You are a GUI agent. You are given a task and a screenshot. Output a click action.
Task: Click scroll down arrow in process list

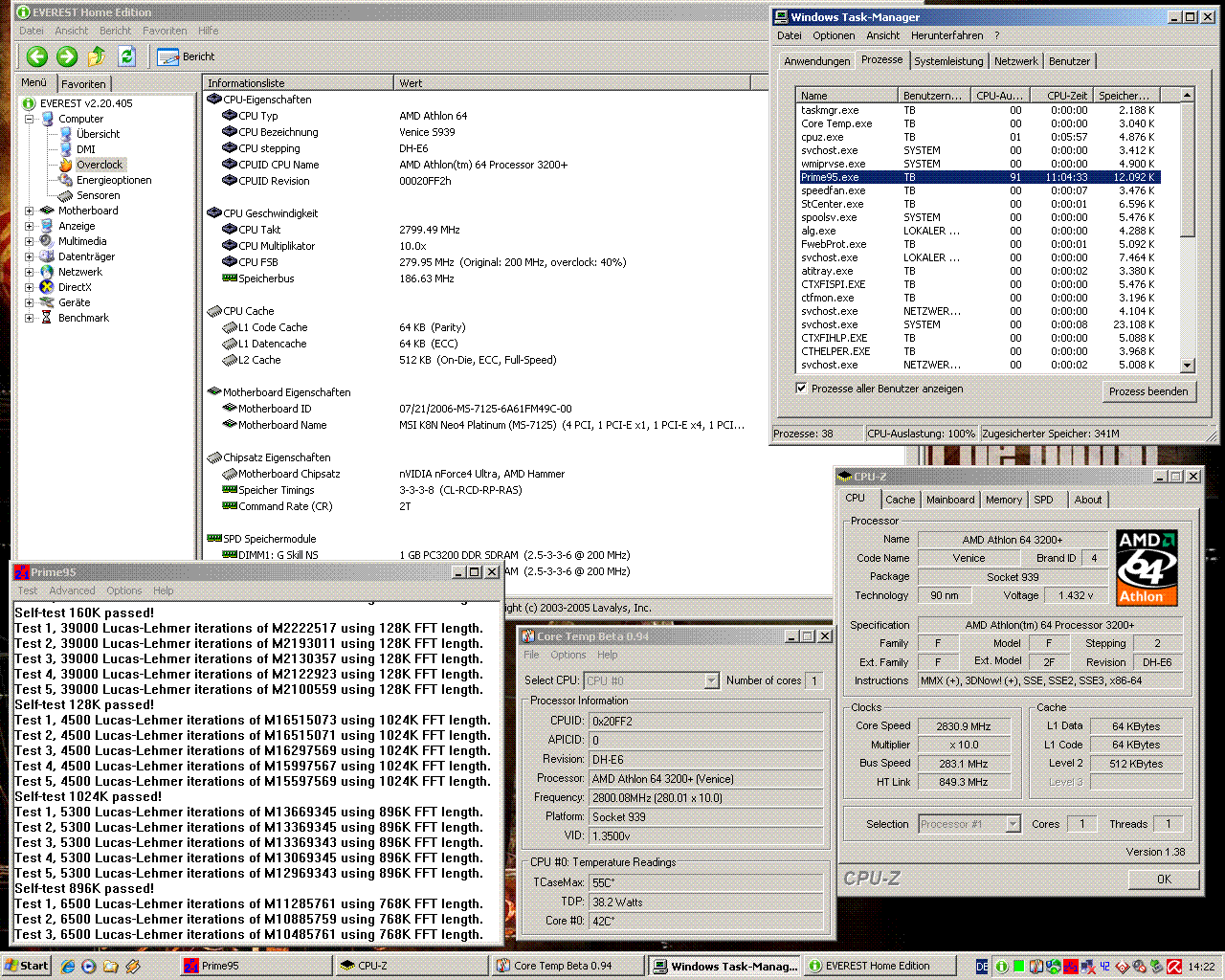pos(1187,365)
